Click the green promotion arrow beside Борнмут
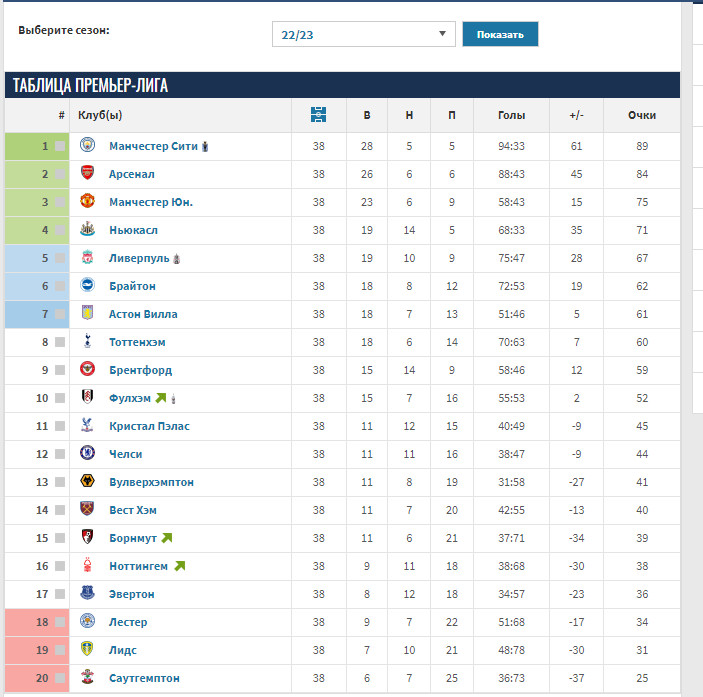The height and width of the screenshot is (697, 703). pos(167,537)
